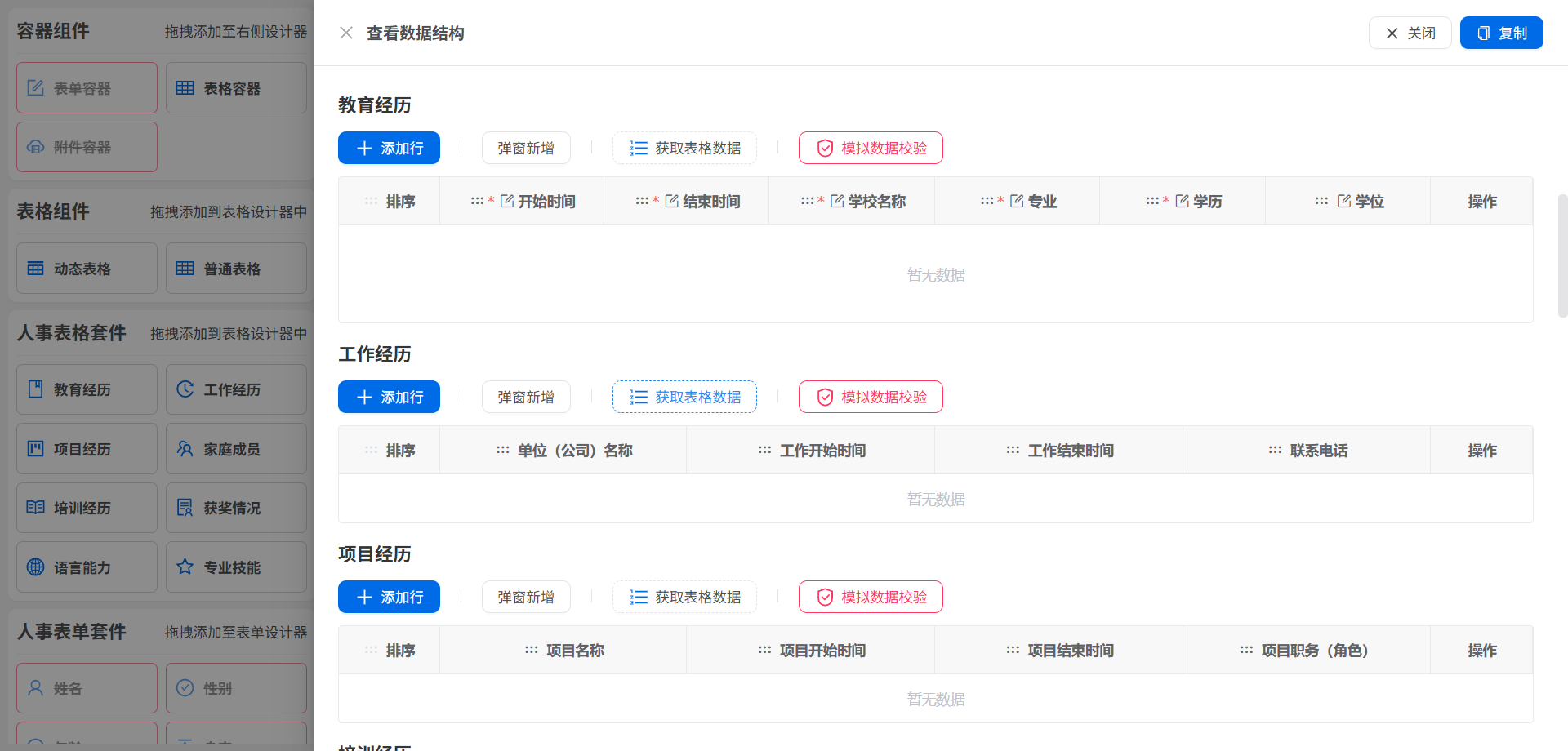The height and width of the screenshot is (751, 1568).
Task: Click the edit icon beside 学校名称 column
Action: [x=837, y=201]
